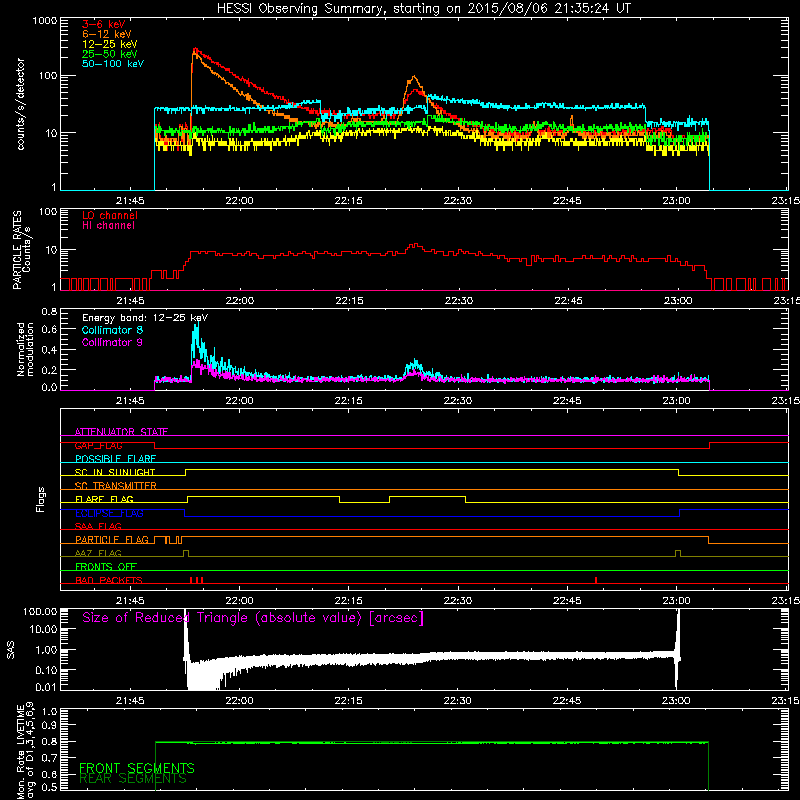Select the blue ECLIPSE_FLAG label
Viewport: 800px width, 800px height.
pyautogui.click(x=109, y=513)
